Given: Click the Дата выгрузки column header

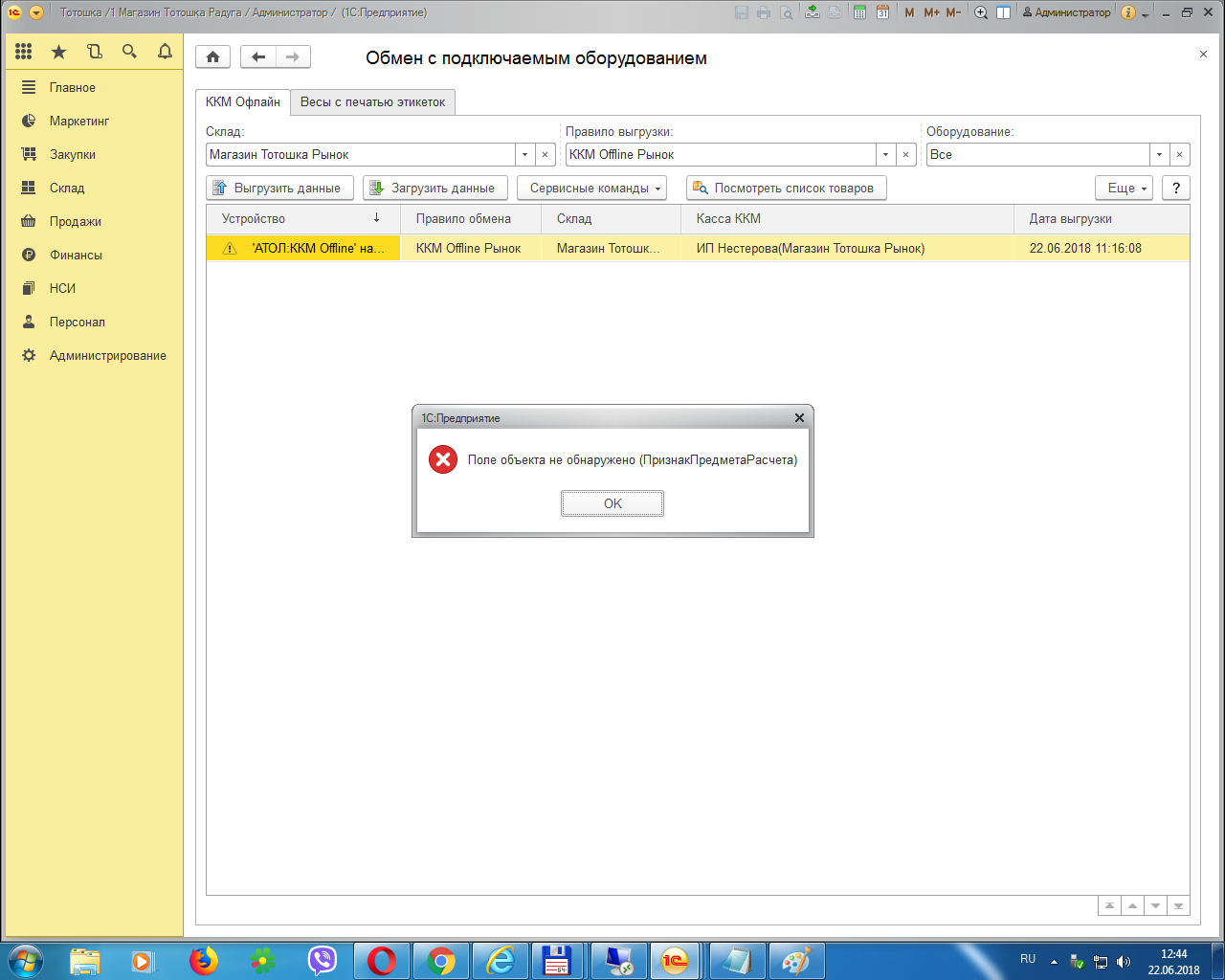Looking at the screenshot, I should pyautogui.click(x=1102, y=218).
